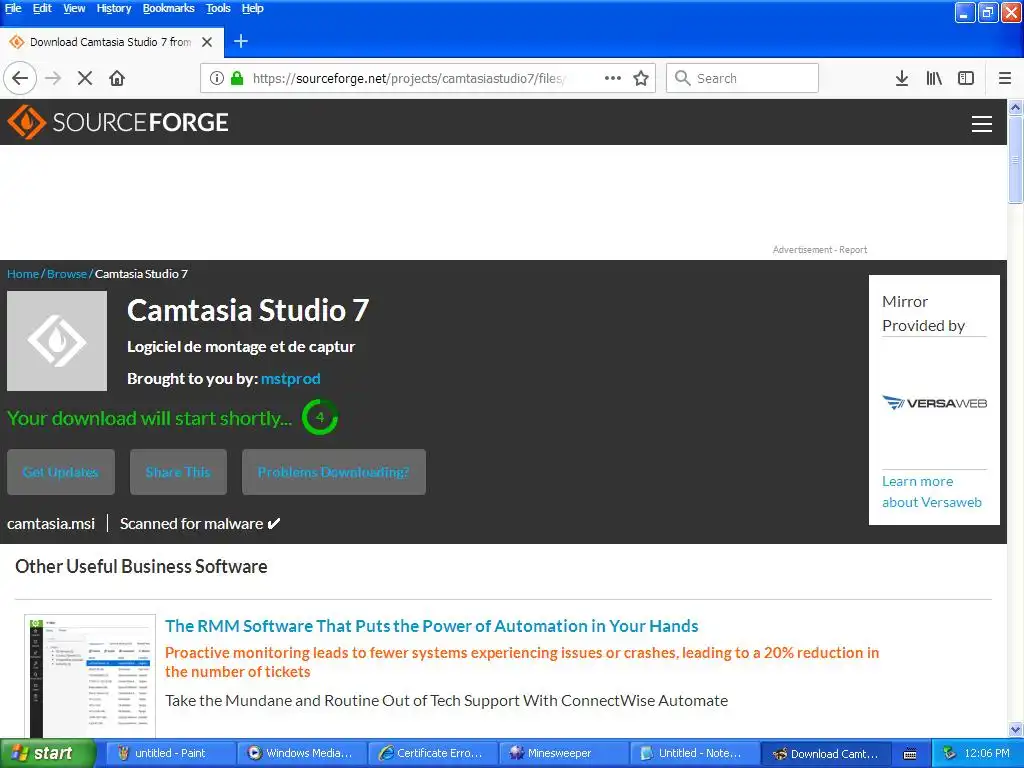This screenshot has height=768, width=1024.
Task: Click the 12:06 PM system clock
Action: point(987,754)
